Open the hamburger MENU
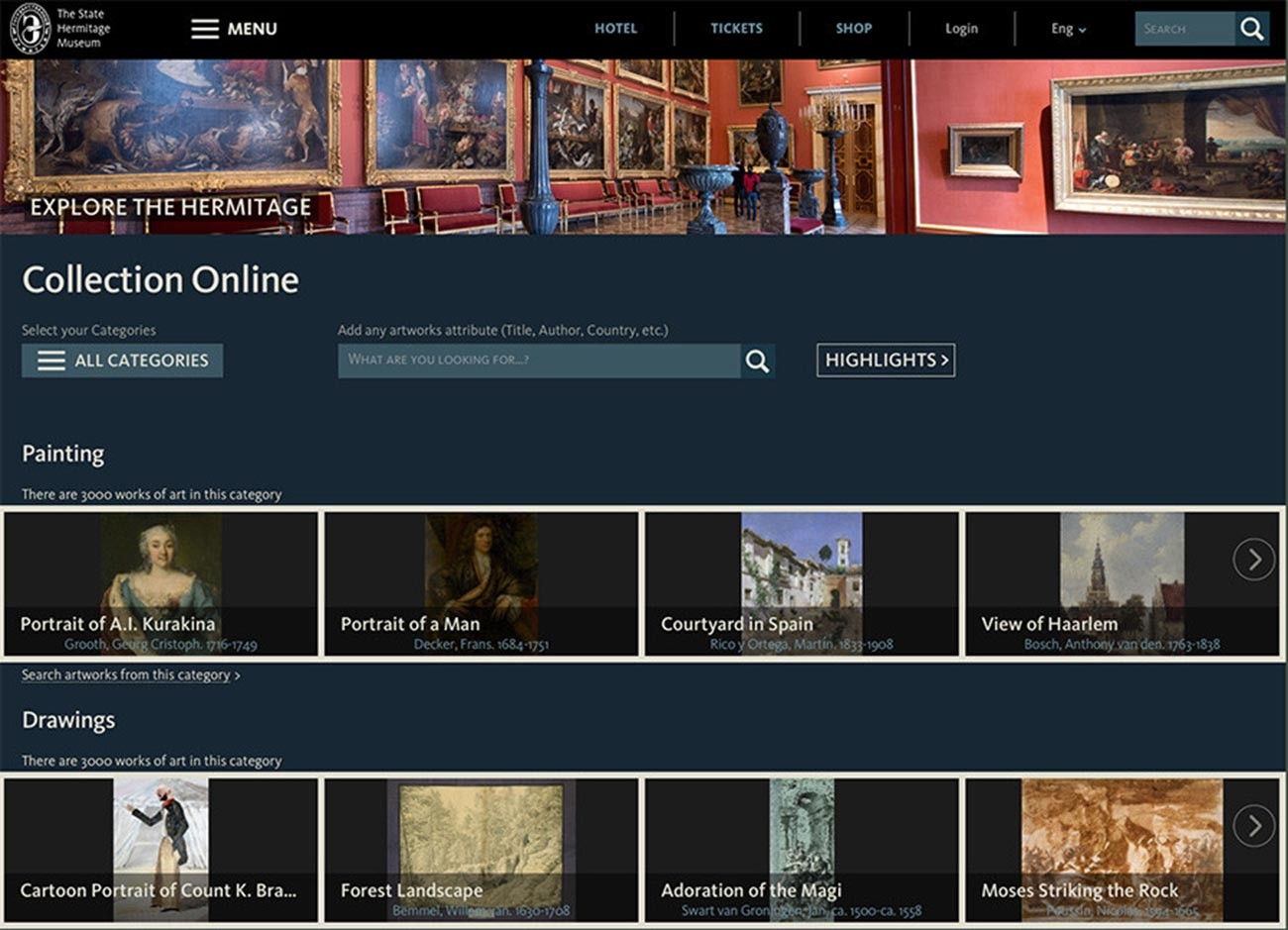This screenshot has height=930, width=1288. tap(234, 29)
